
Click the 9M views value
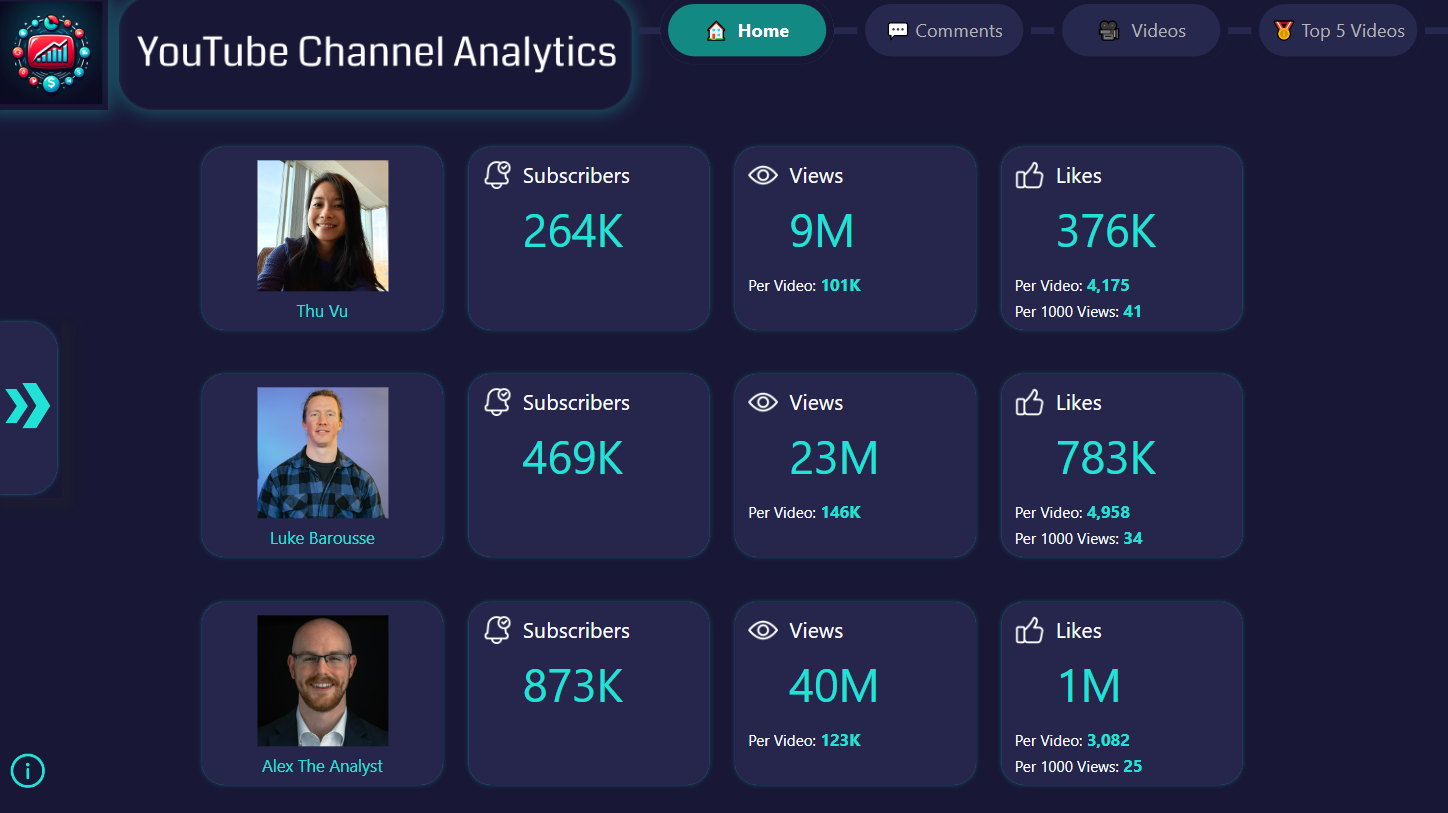click(x=822, y=231)
